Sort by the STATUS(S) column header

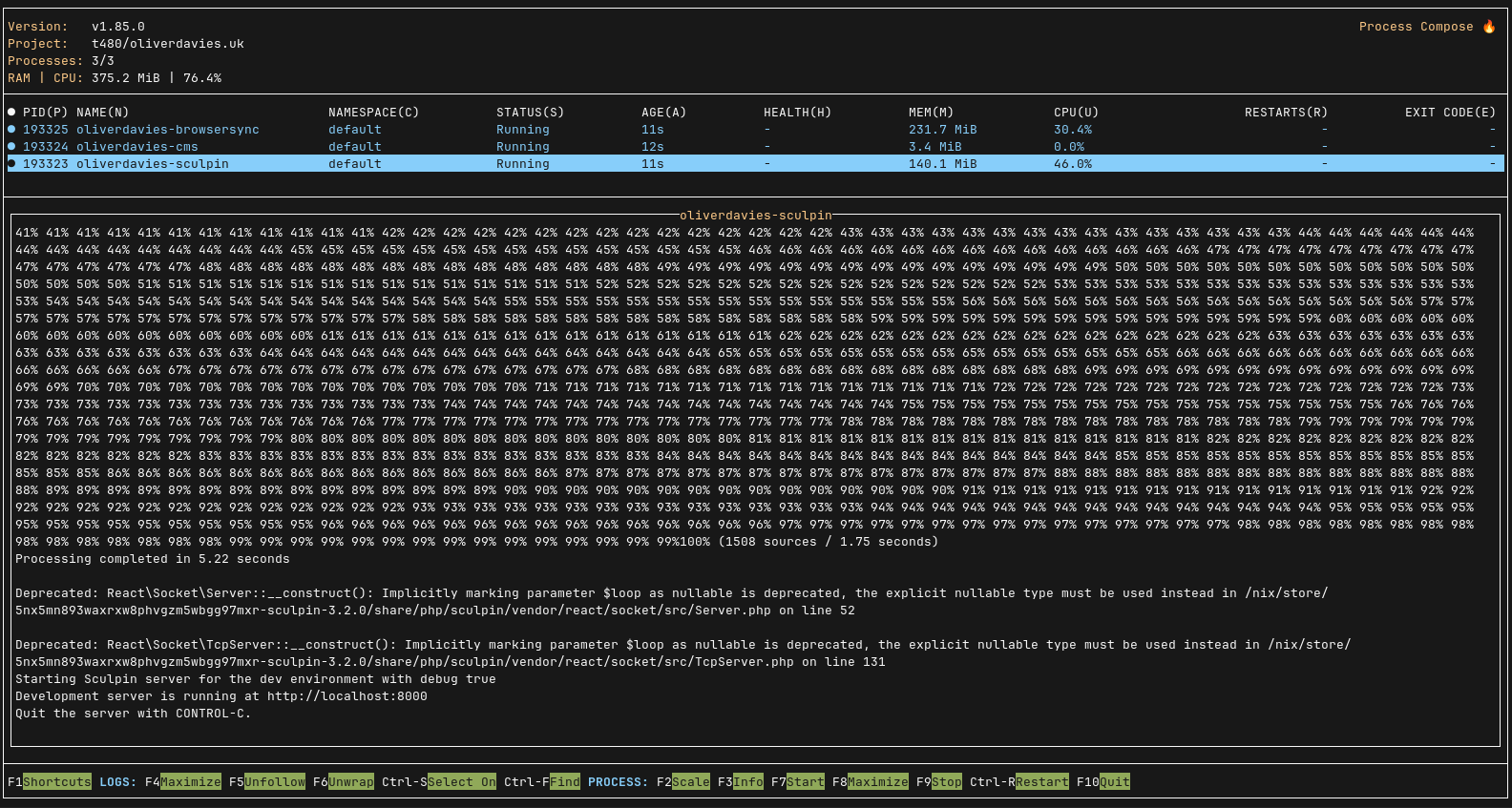point(531,113)
